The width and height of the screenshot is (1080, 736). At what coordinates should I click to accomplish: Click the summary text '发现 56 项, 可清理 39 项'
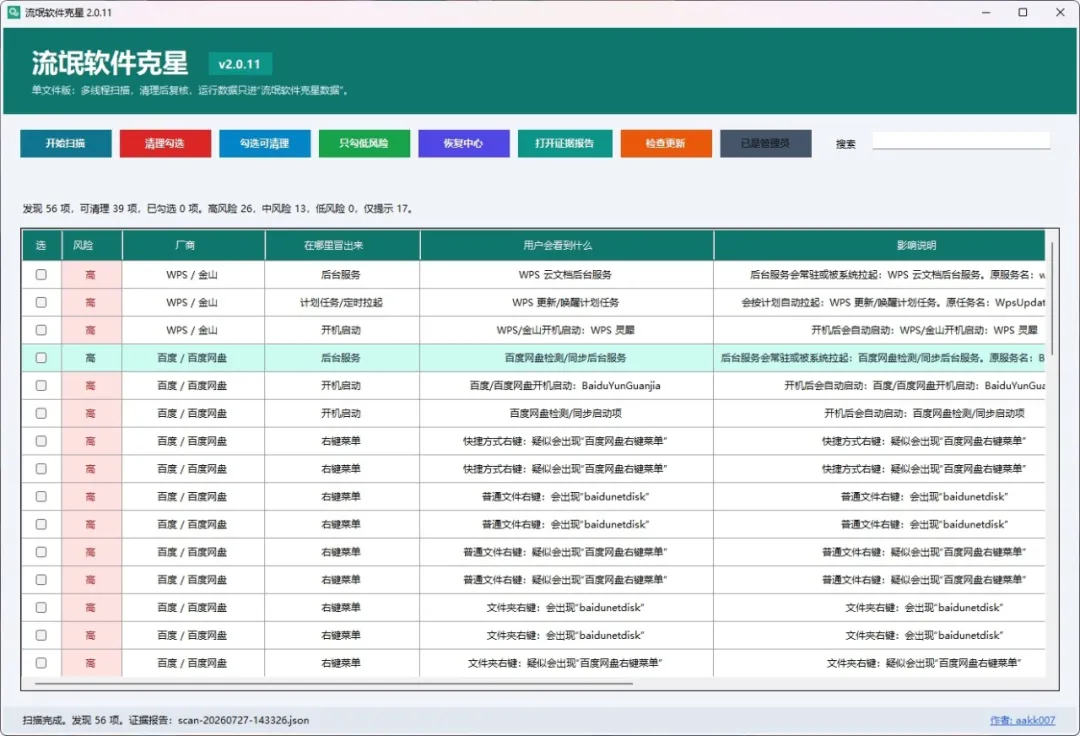click(82, 208)
